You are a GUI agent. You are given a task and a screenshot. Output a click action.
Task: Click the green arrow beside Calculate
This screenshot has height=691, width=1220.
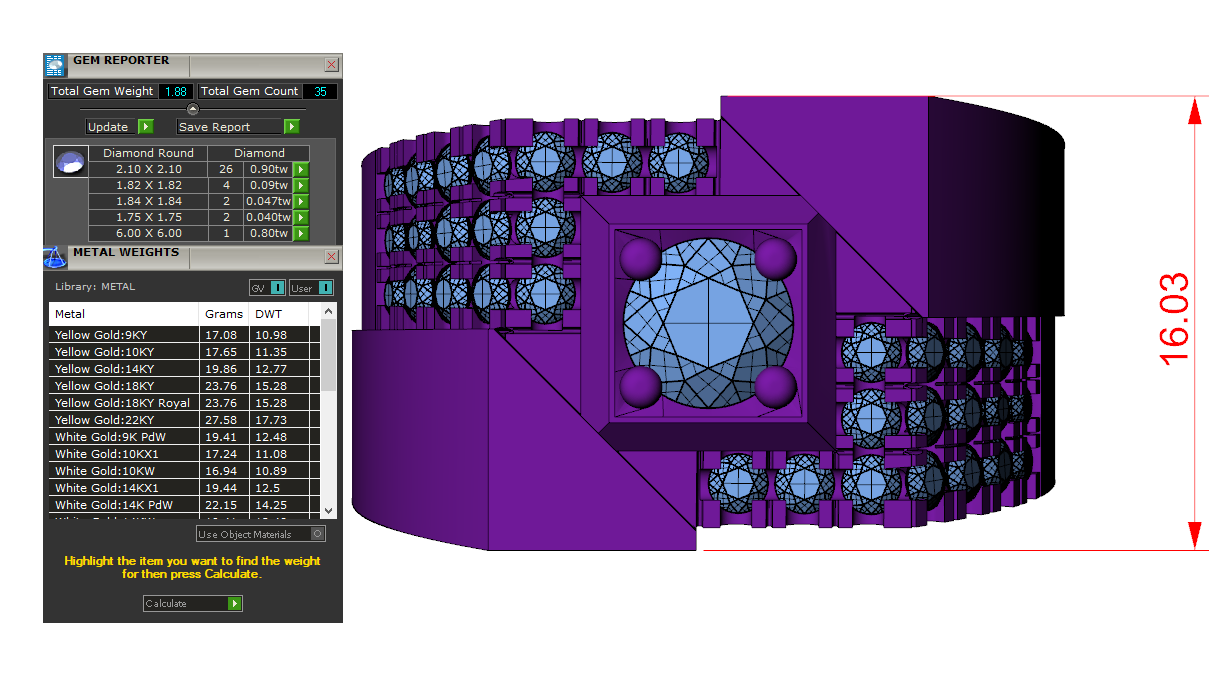234,604
